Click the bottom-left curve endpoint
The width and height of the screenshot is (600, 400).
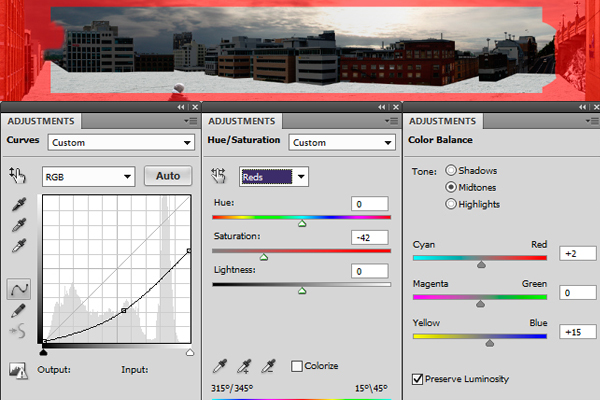44,341
